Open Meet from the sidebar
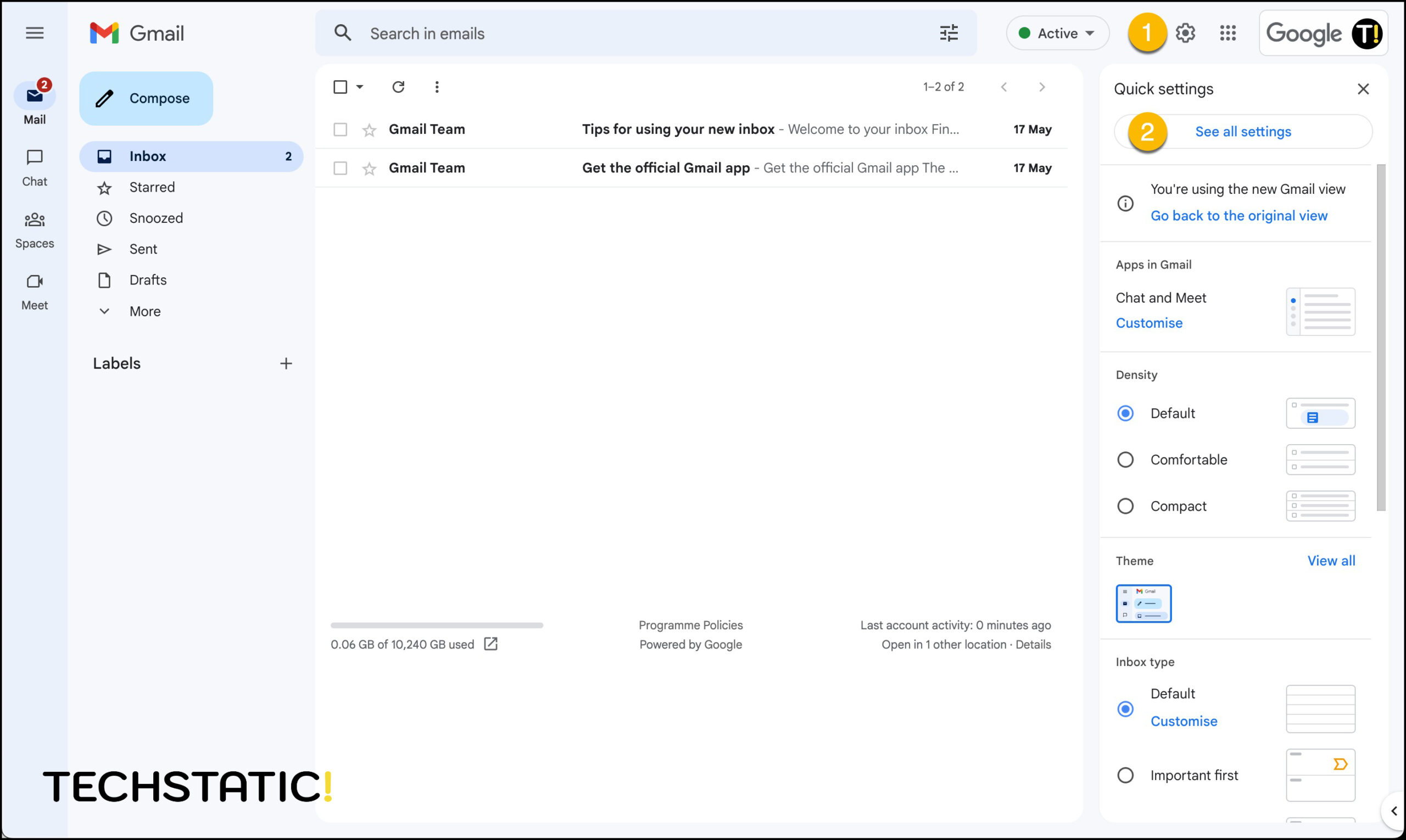 tap(35, 290)
